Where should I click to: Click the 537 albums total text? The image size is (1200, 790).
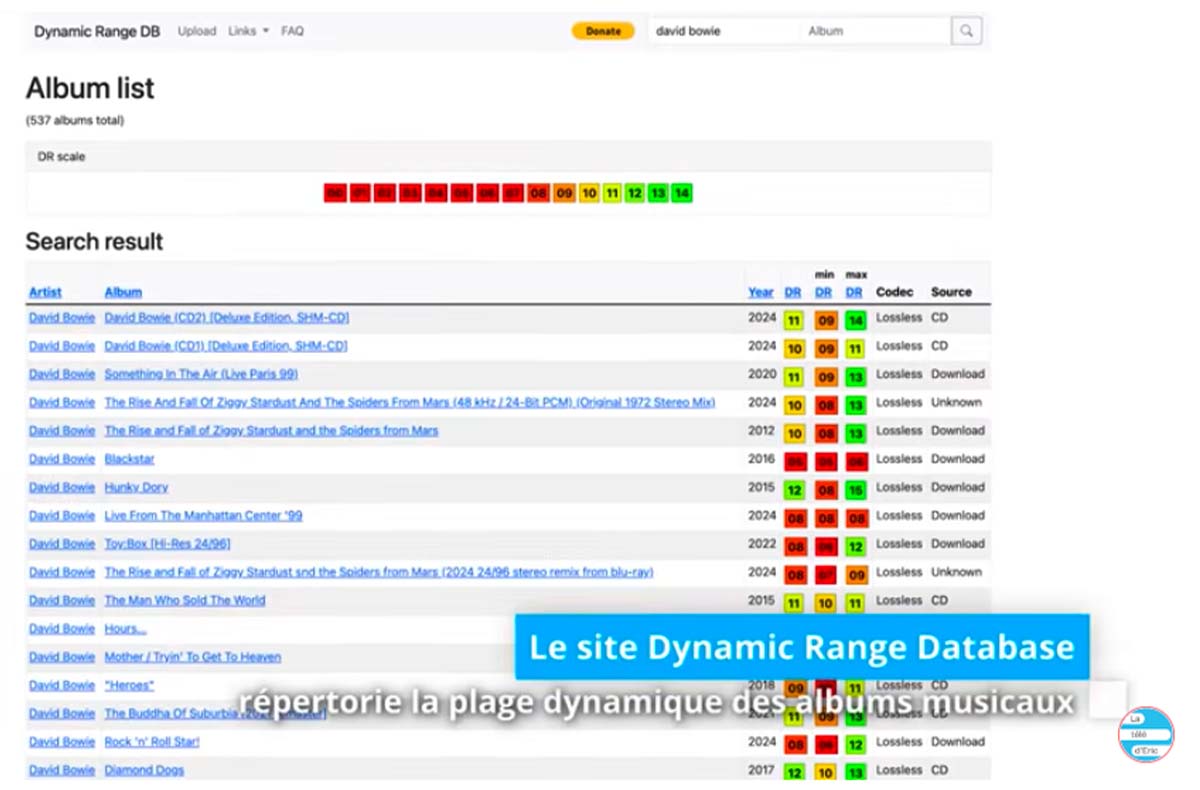coord(75,120)
